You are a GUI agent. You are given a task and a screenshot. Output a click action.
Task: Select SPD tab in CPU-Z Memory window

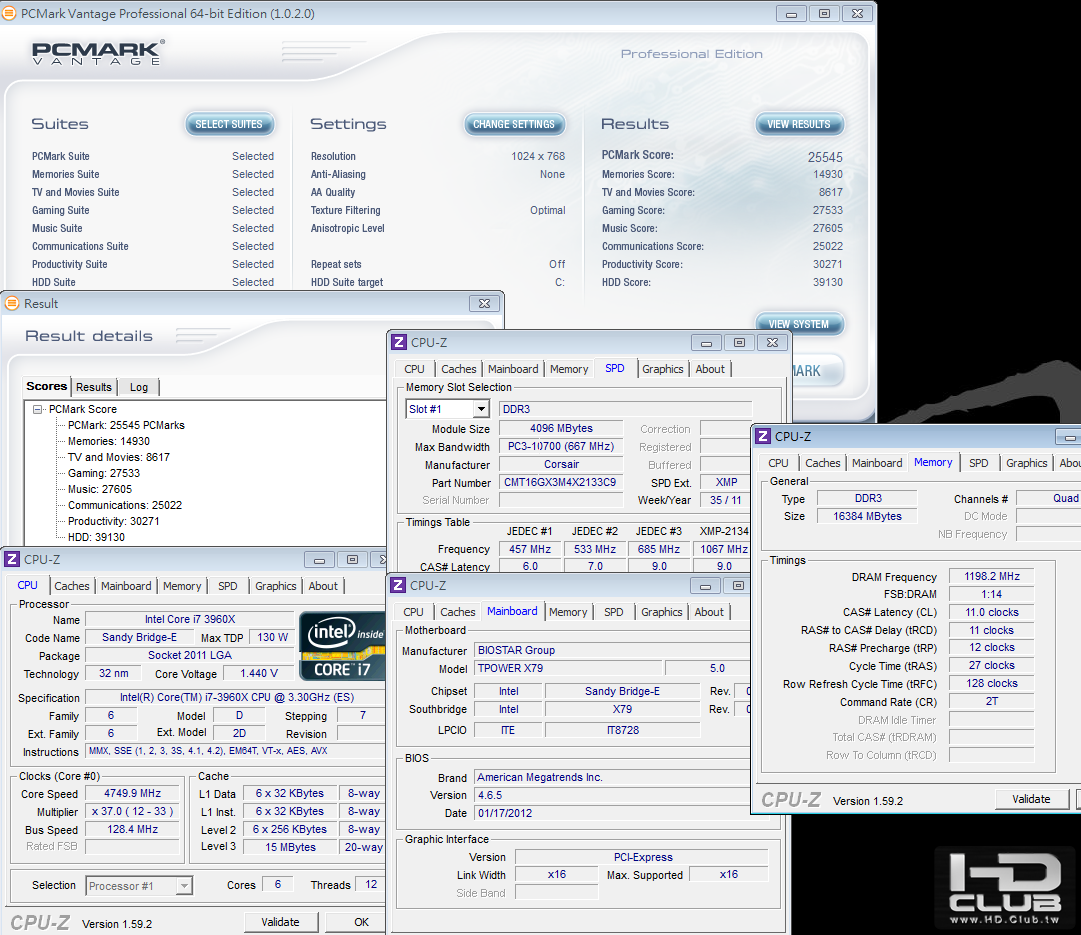tap(978, 463)
